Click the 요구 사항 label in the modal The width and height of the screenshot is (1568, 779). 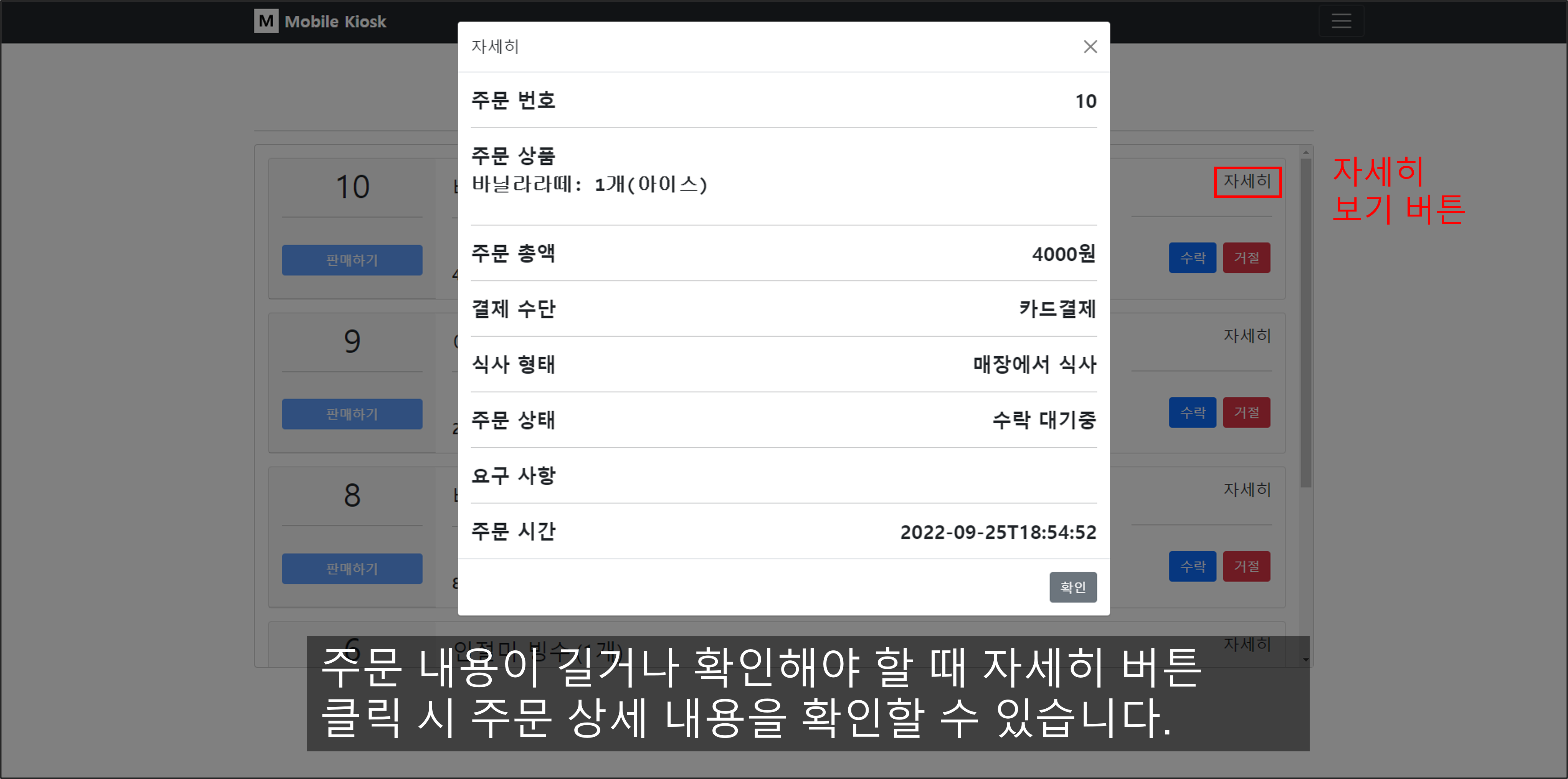tap(514, 475)
